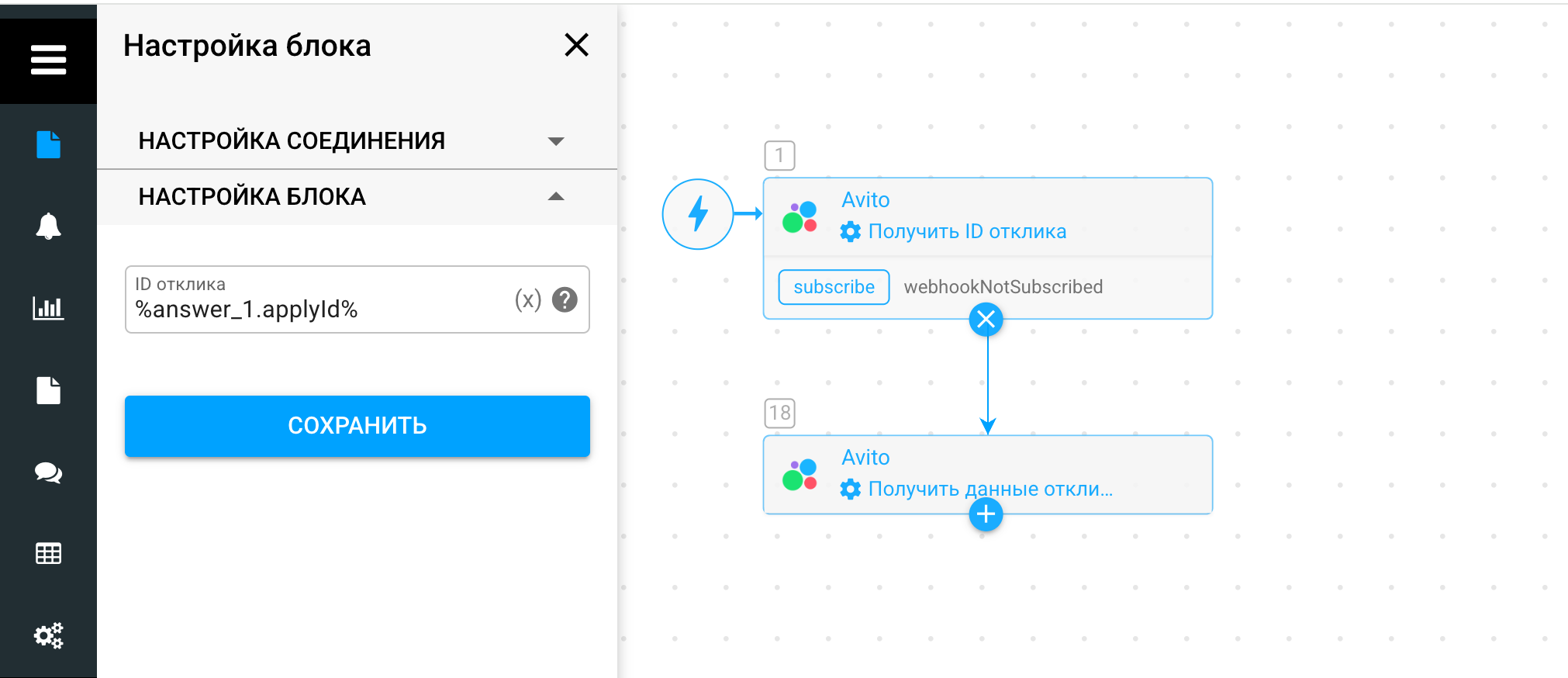Open notifications bell in sidebar
Image resolution: width=1568 pixels, height=678 pixels.
(48, 226)
